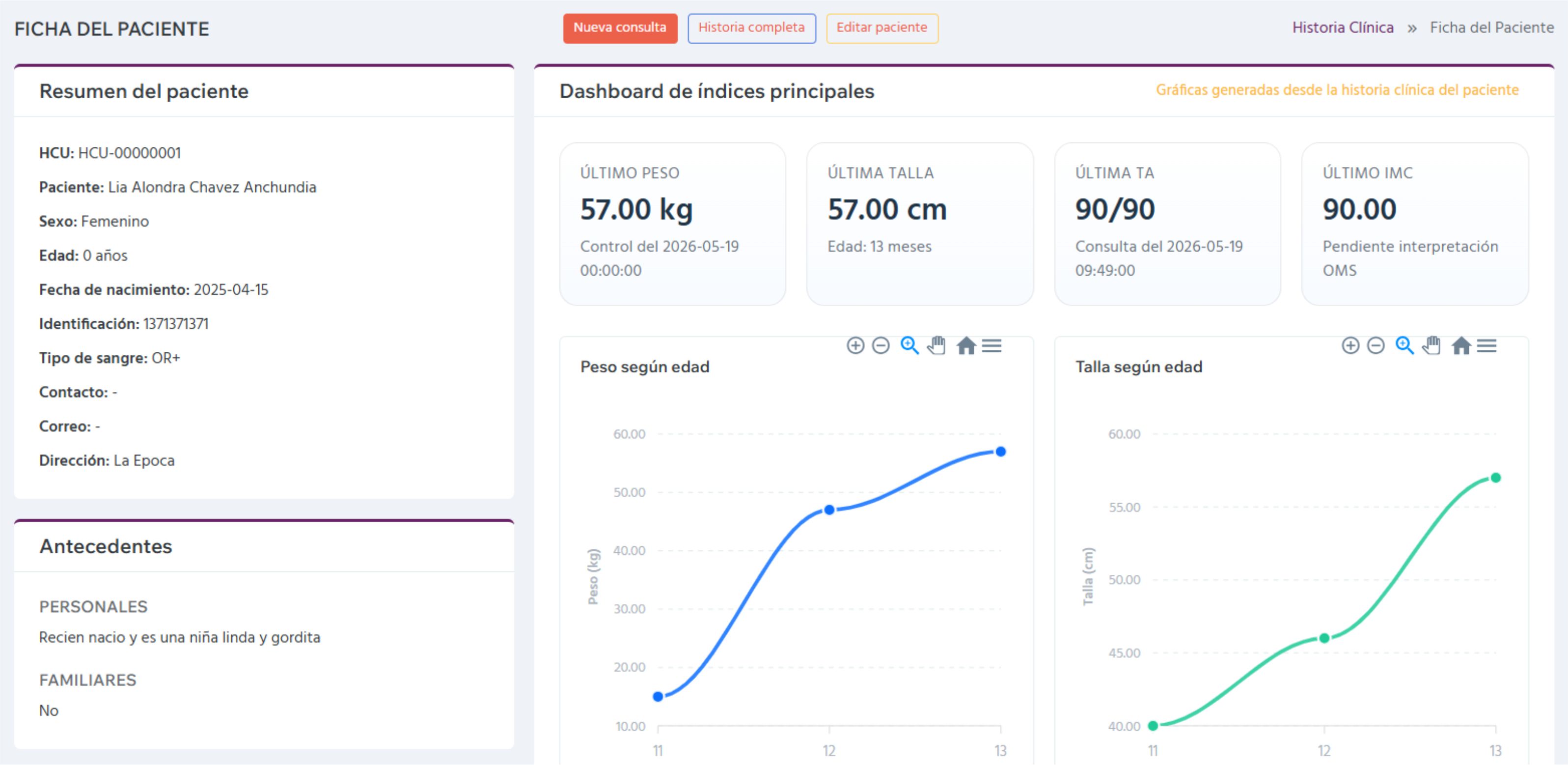
Task: Activate the pan hand tool on Talla chart
Action: click(x=1431, y=345)
